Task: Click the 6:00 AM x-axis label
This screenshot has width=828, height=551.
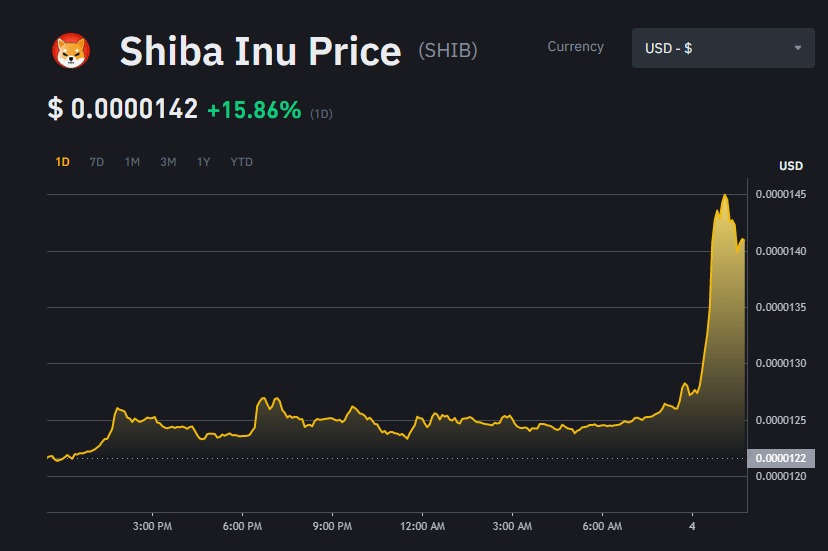Action: 602,526
